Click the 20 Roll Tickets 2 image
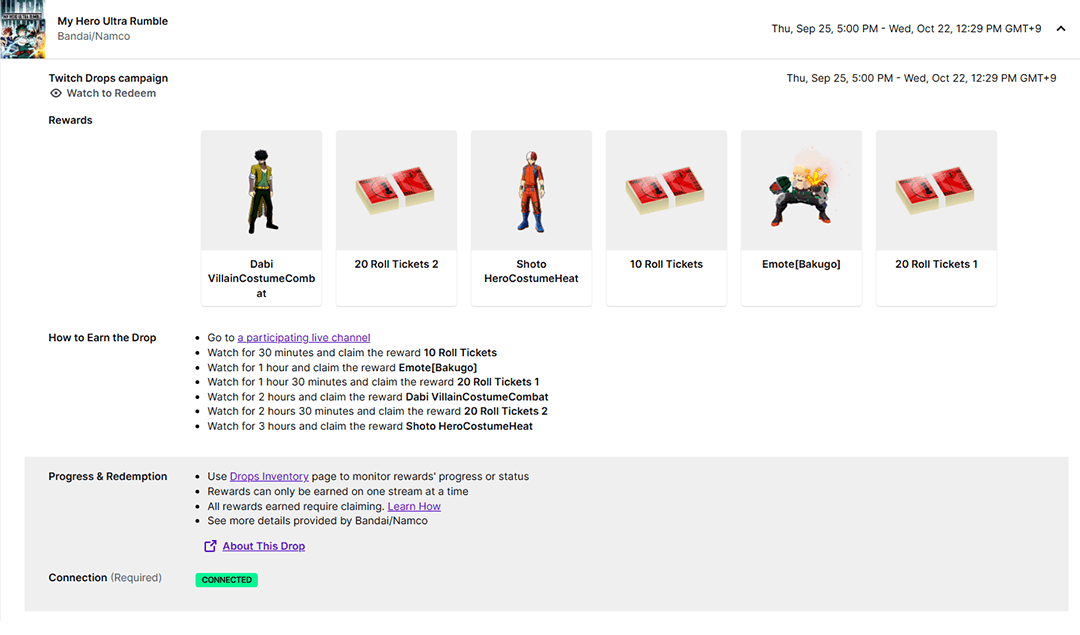1080x635 pixels. [396, 190]
